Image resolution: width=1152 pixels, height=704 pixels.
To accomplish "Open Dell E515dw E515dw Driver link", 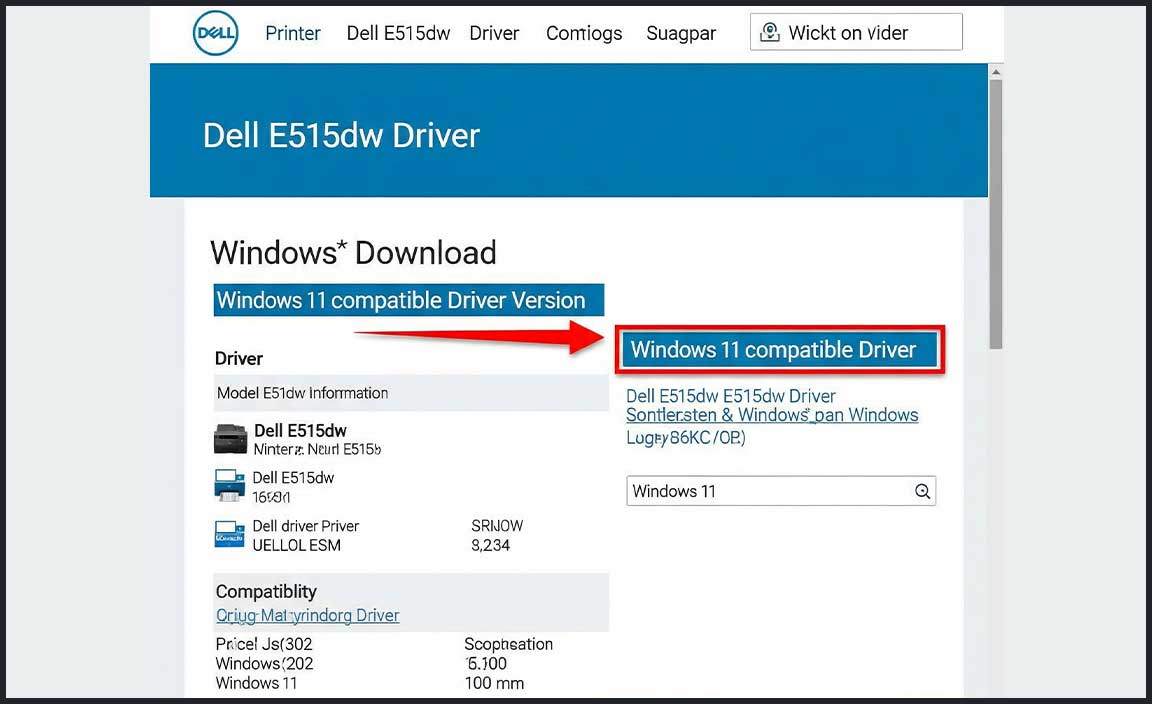I will (730, 396).
